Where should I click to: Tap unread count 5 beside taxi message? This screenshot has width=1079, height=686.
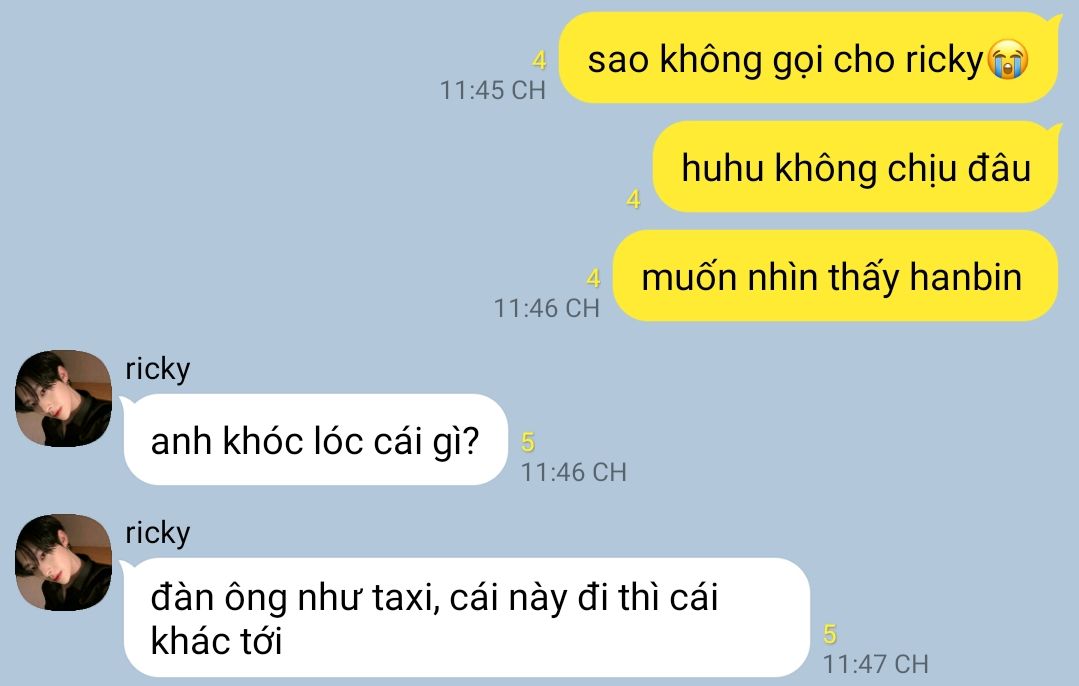830,634
